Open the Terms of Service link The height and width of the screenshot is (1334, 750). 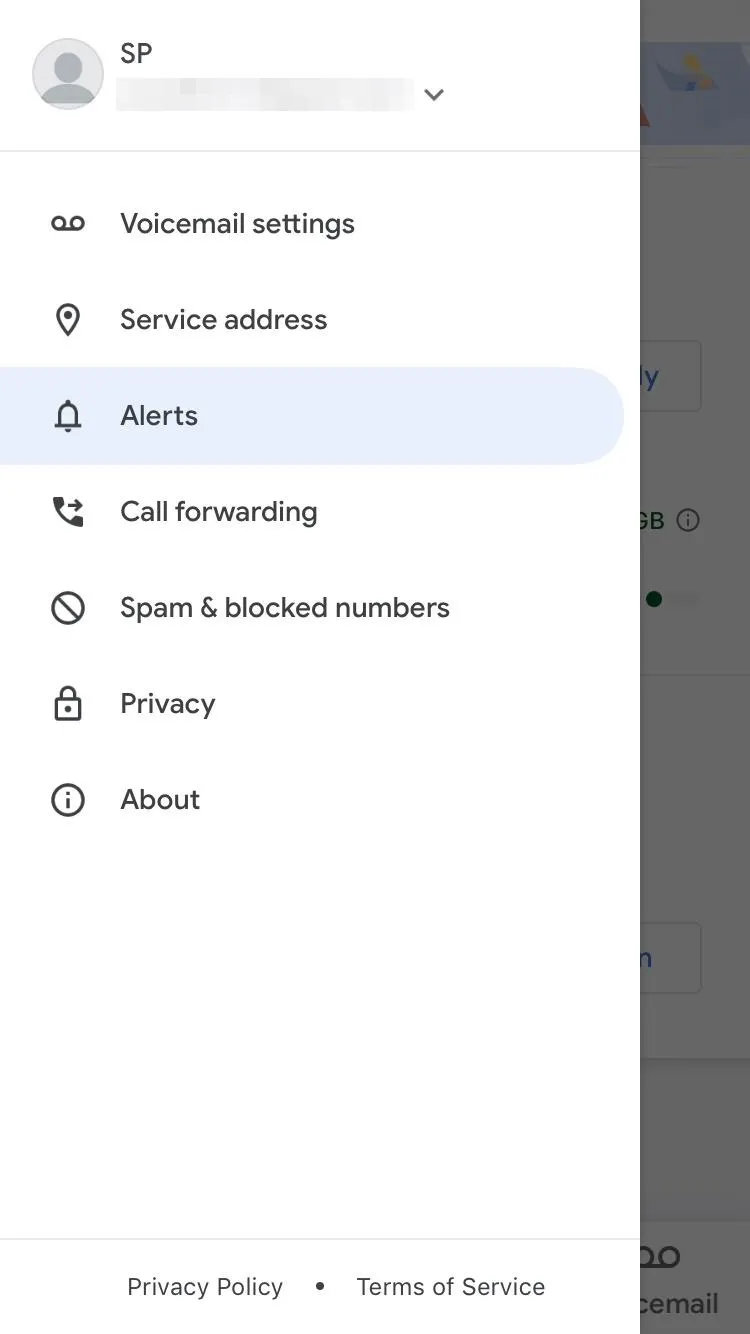[x=451, y=1287]
